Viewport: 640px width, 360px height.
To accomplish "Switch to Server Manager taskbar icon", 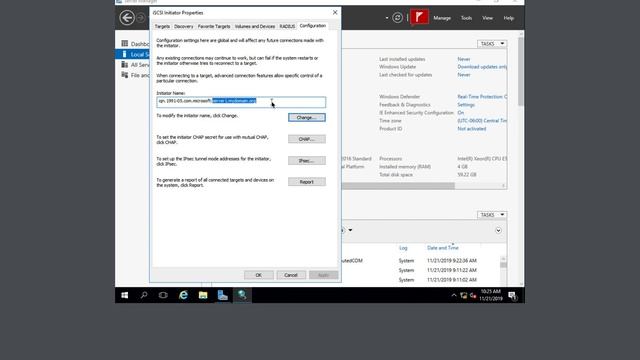I will tap(222, 295).
